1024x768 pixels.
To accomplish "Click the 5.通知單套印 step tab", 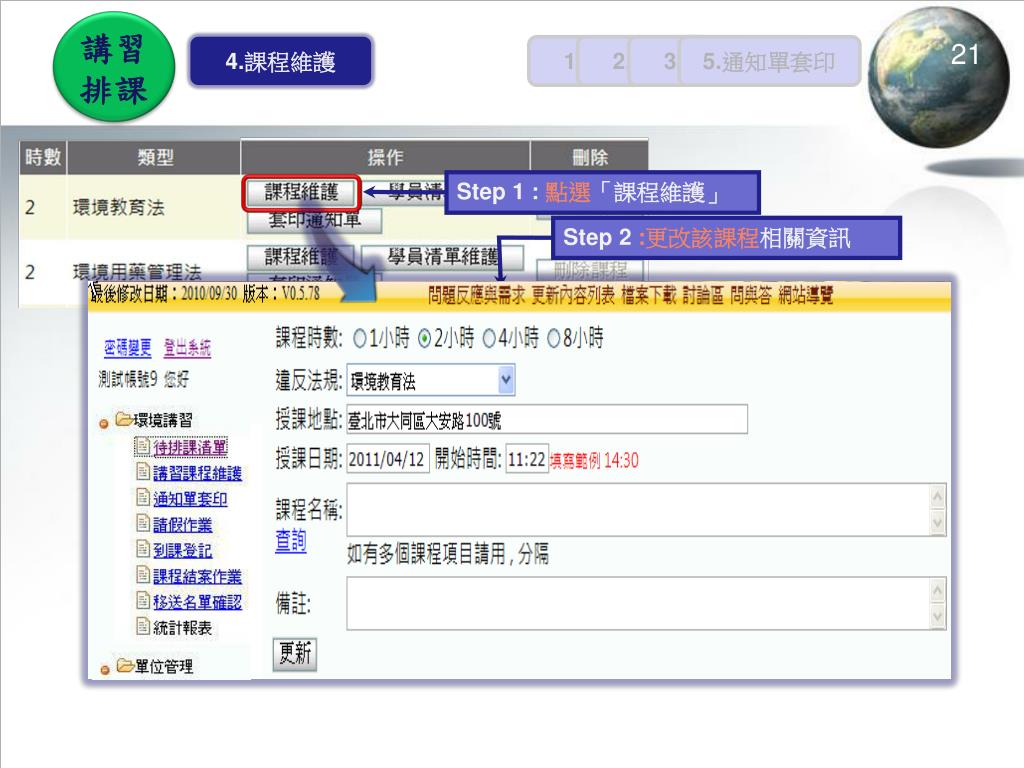I will (769, 61).
